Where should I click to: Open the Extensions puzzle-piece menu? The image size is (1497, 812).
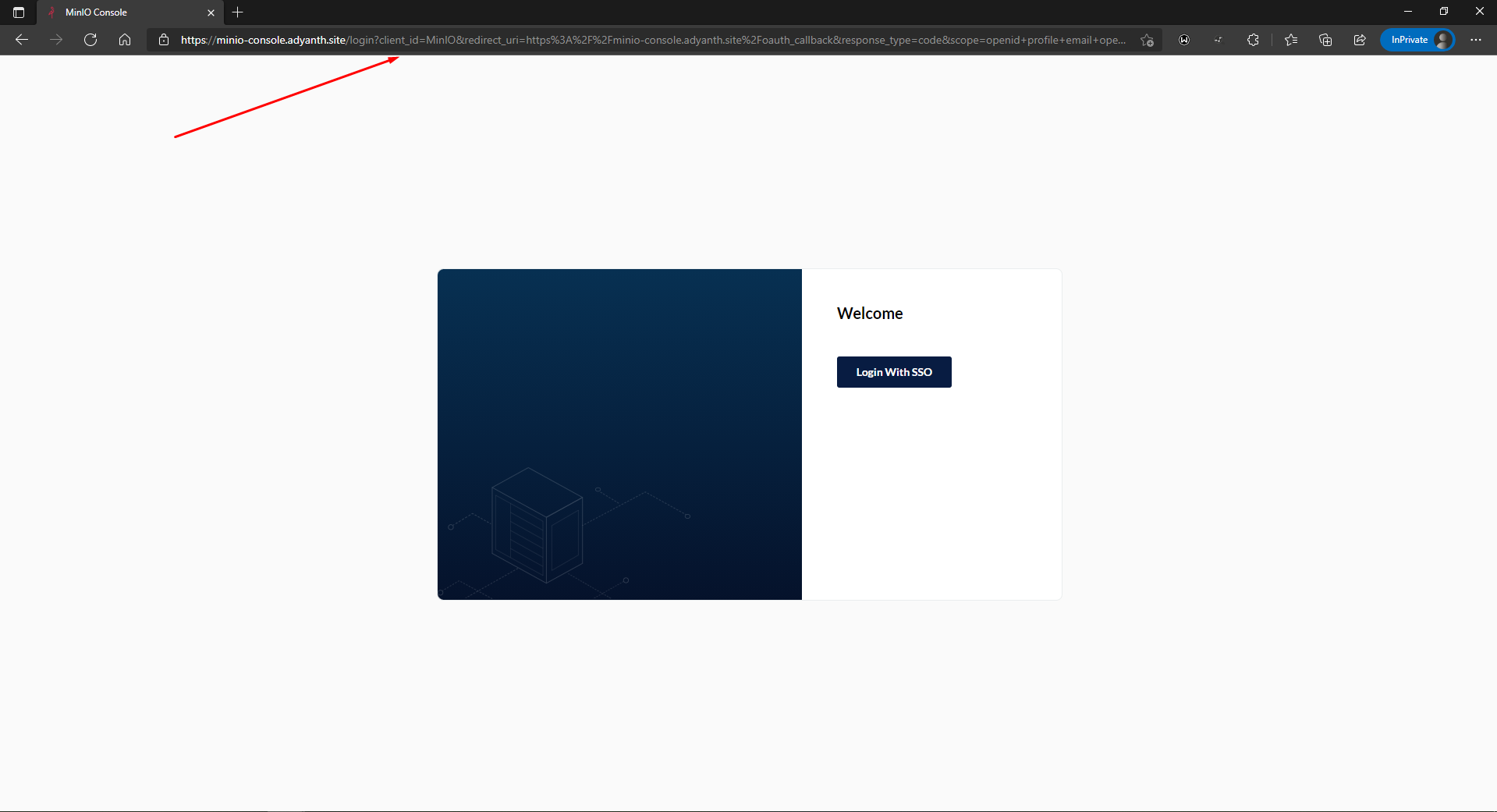[1253, 40]
